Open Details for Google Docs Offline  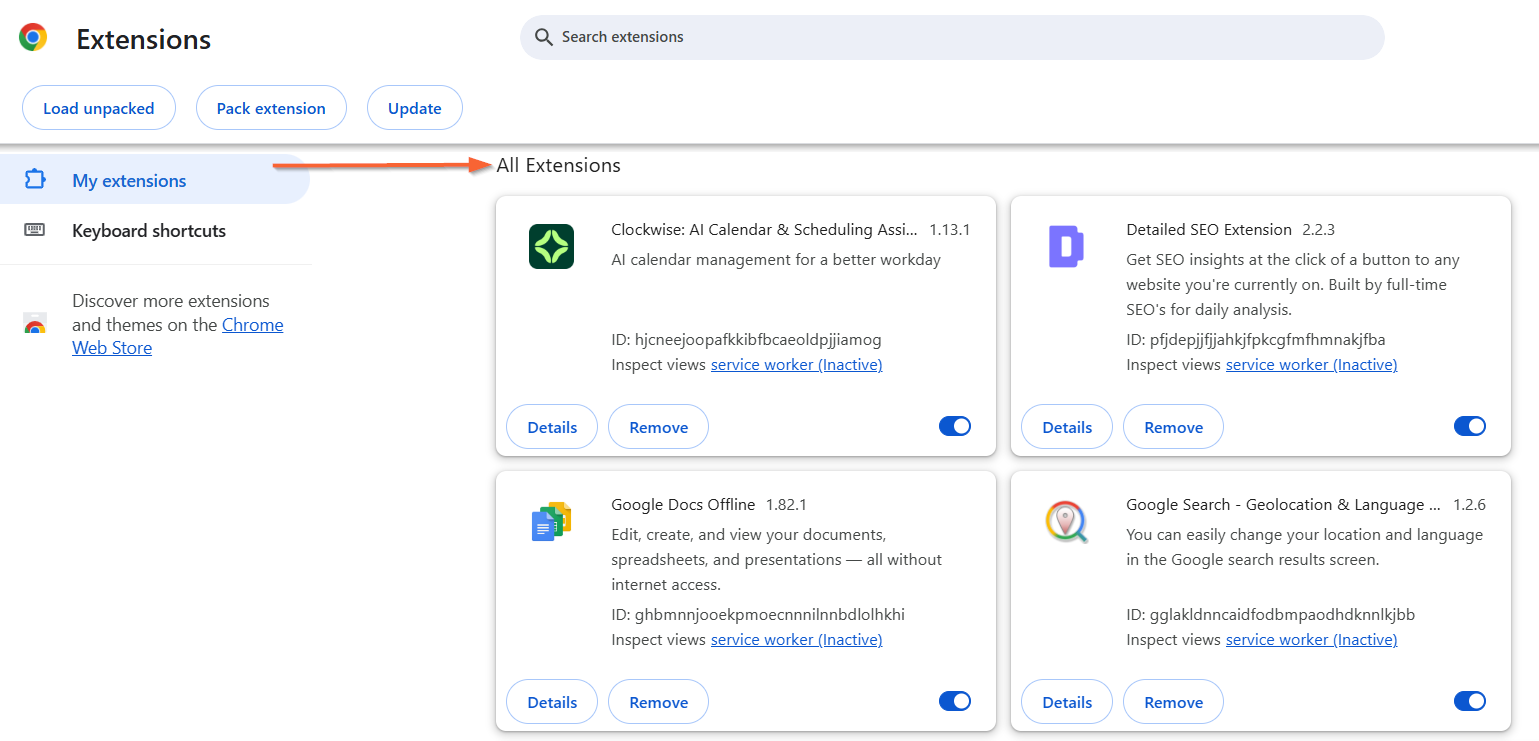click(x=552, y=702)
